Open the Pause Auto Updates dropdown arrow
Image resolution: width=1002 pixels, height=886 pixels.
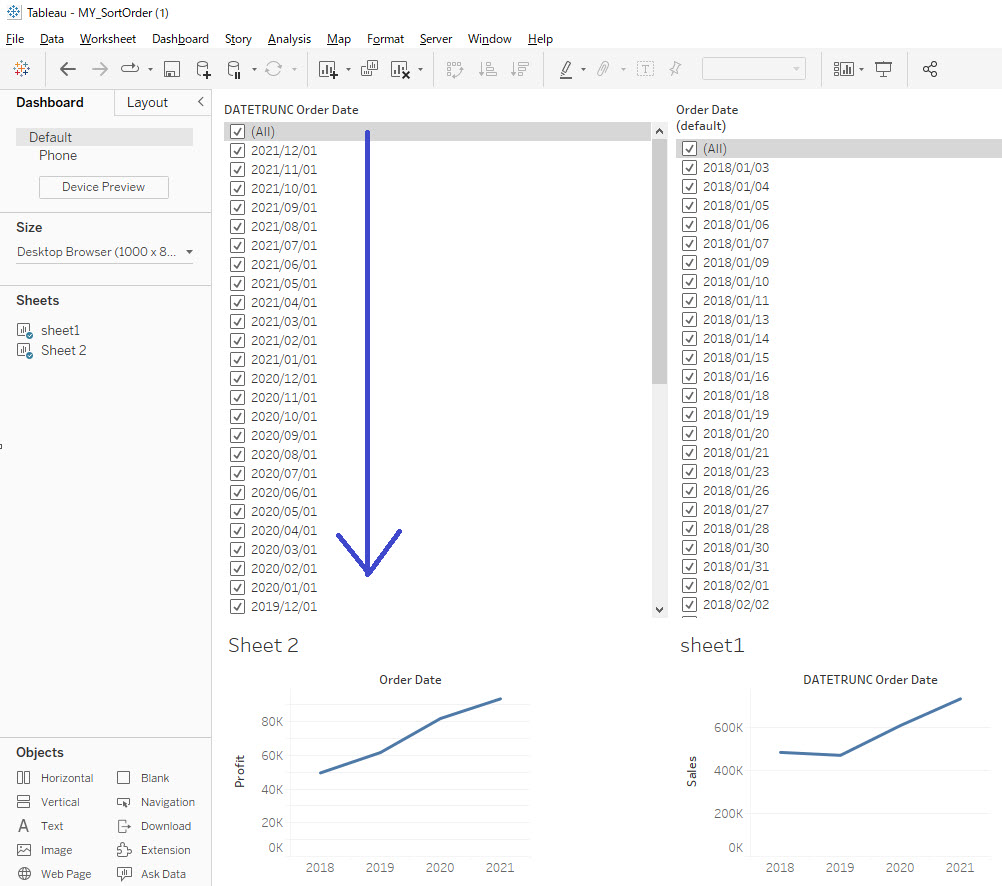(x=254, y=69)
